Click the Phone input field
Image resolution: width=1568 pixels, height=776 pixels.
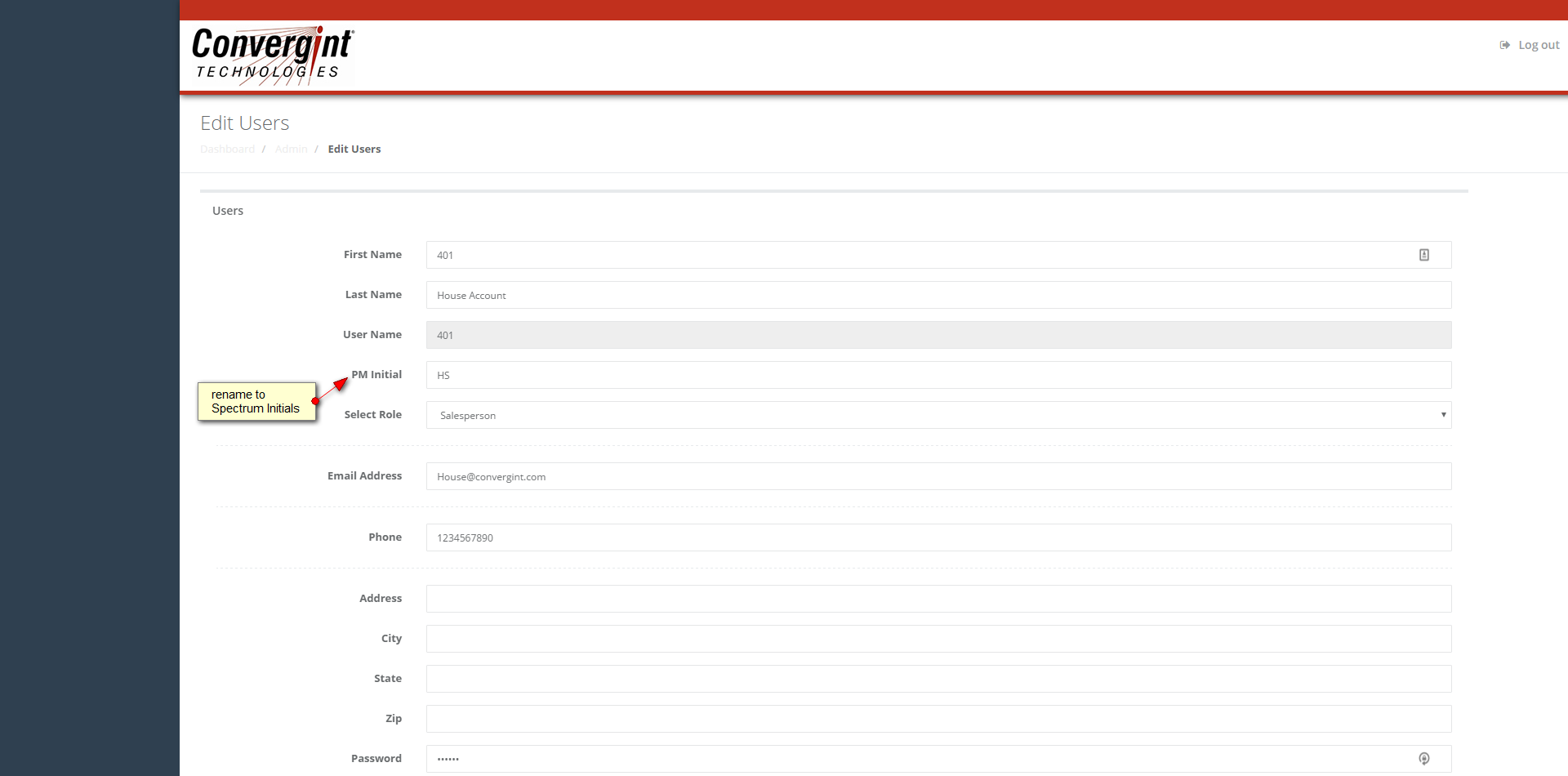[x=938, y=537]
